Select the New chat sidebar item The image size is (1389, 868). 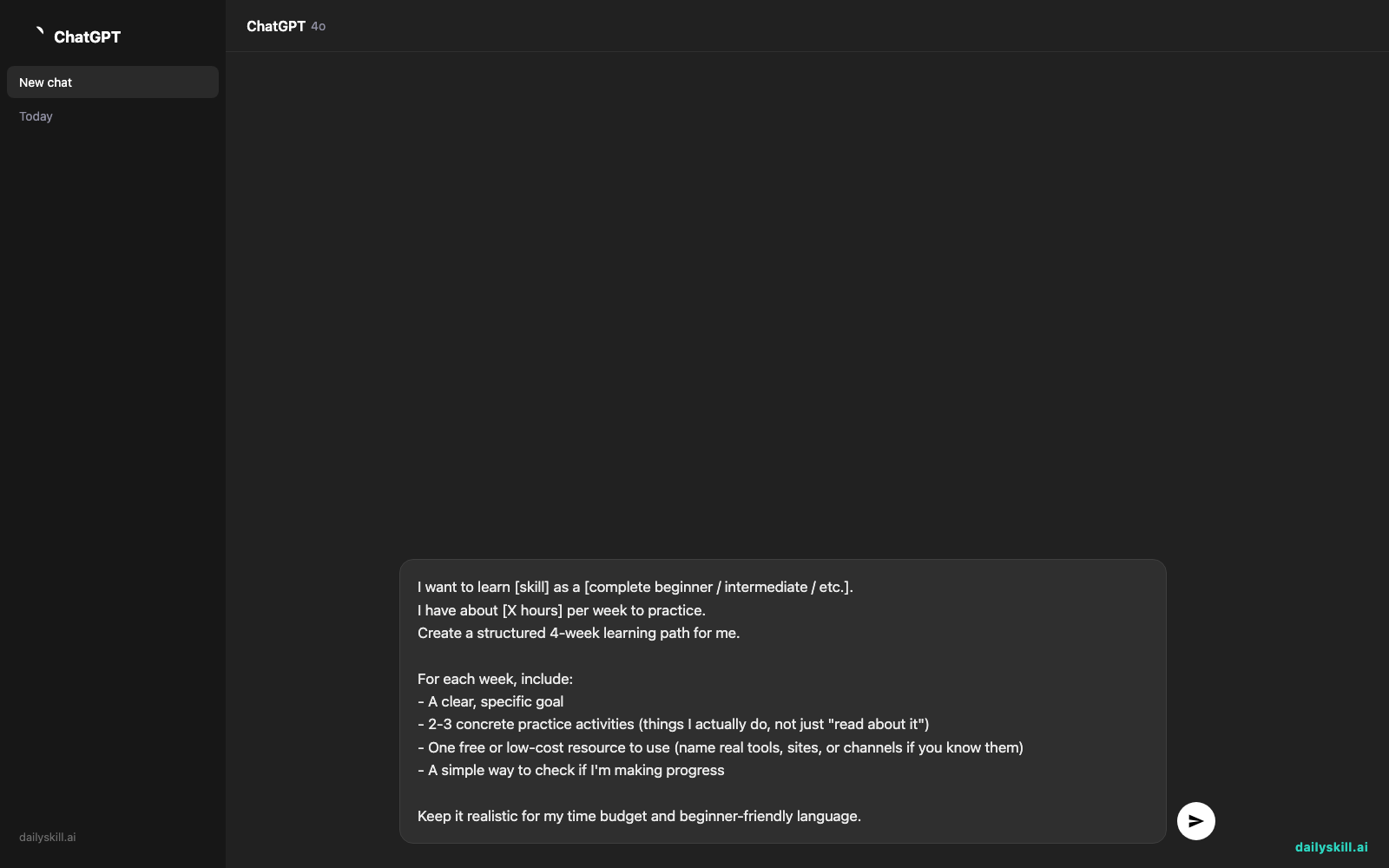point(113,82)
